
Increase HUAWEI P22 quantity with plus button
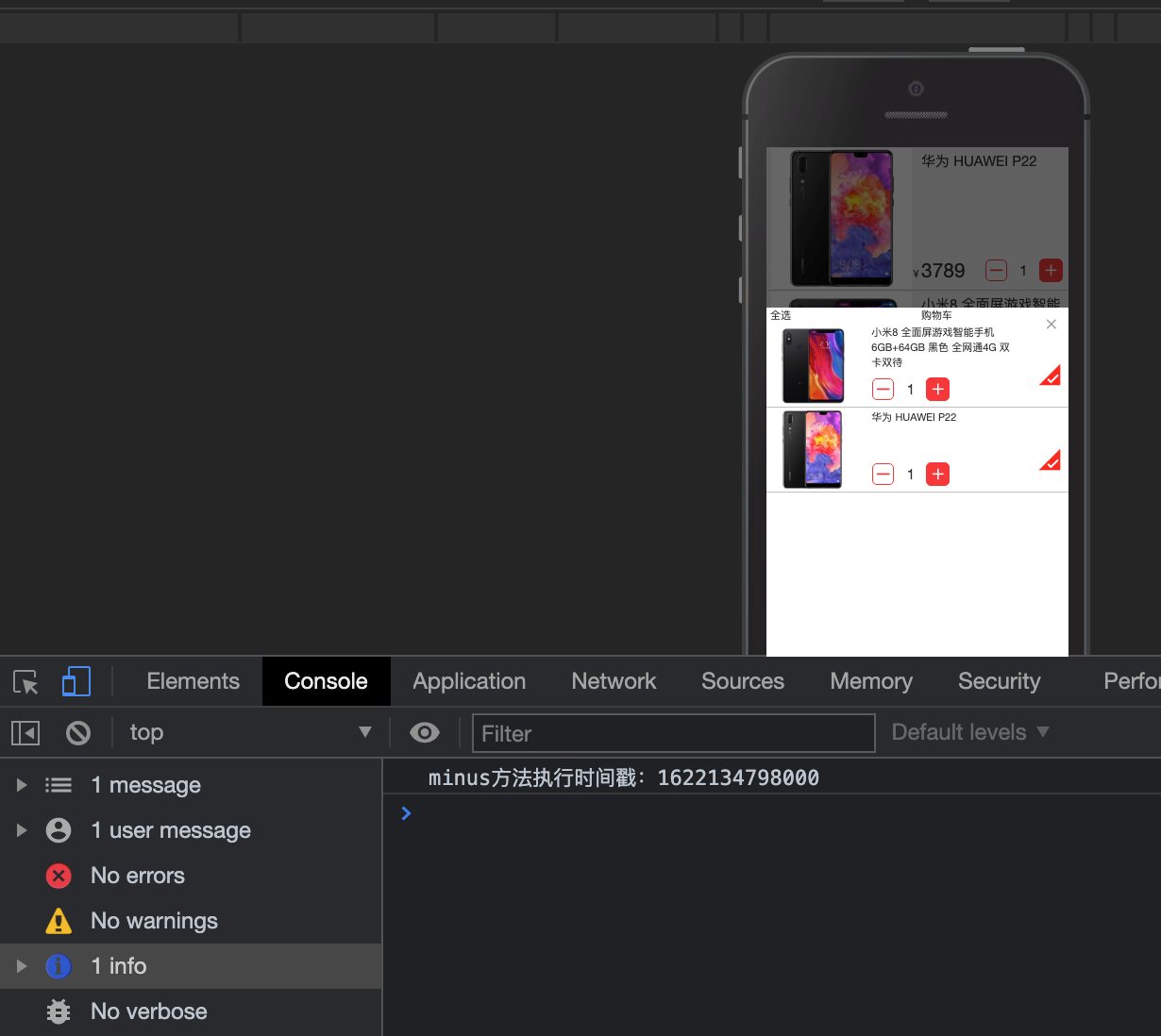pyautogui.click(x=936, y=474)
